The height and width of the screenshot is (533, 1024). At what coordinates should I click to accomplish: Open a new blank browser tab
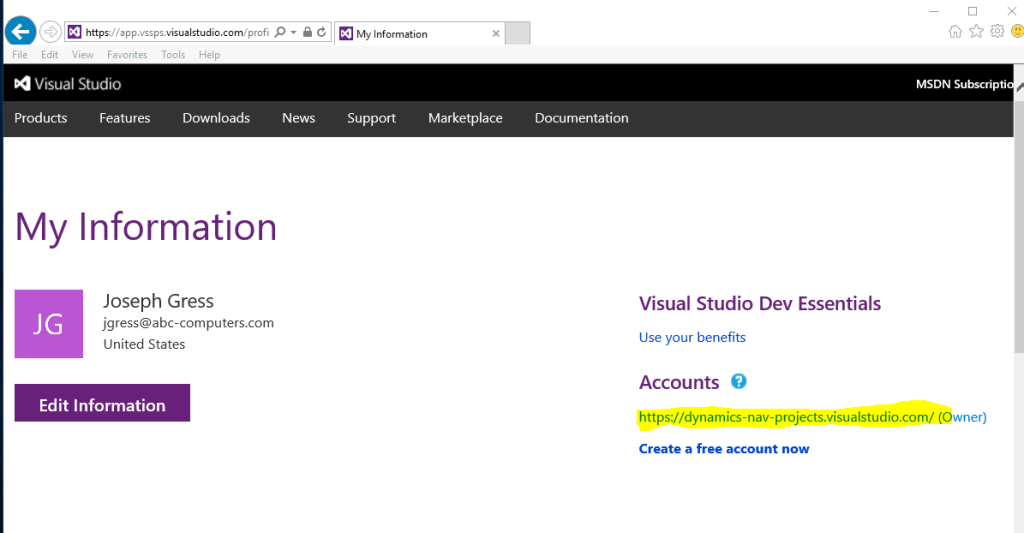(518, 33)
